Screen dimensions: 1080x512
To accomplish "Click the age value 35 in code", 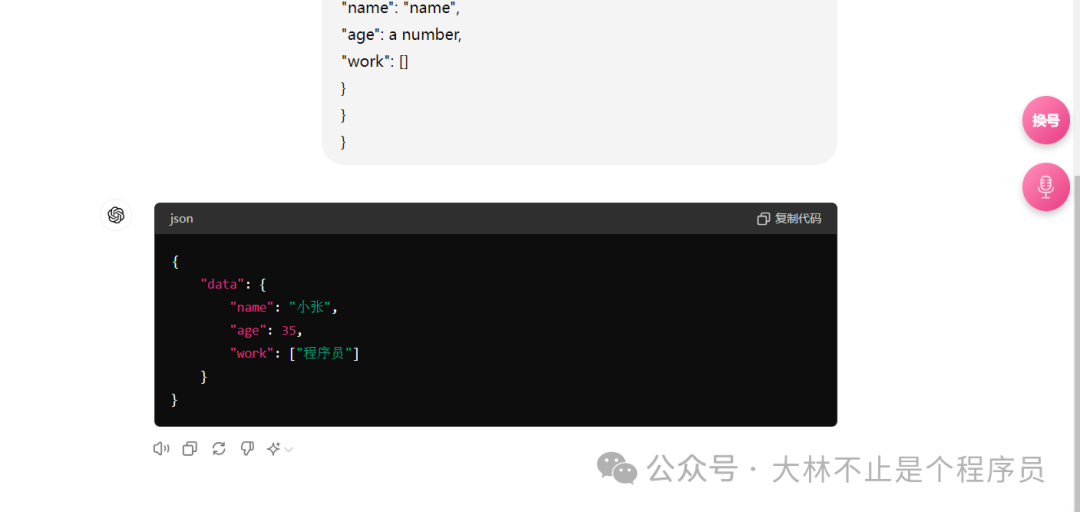I will pos(288,331).
